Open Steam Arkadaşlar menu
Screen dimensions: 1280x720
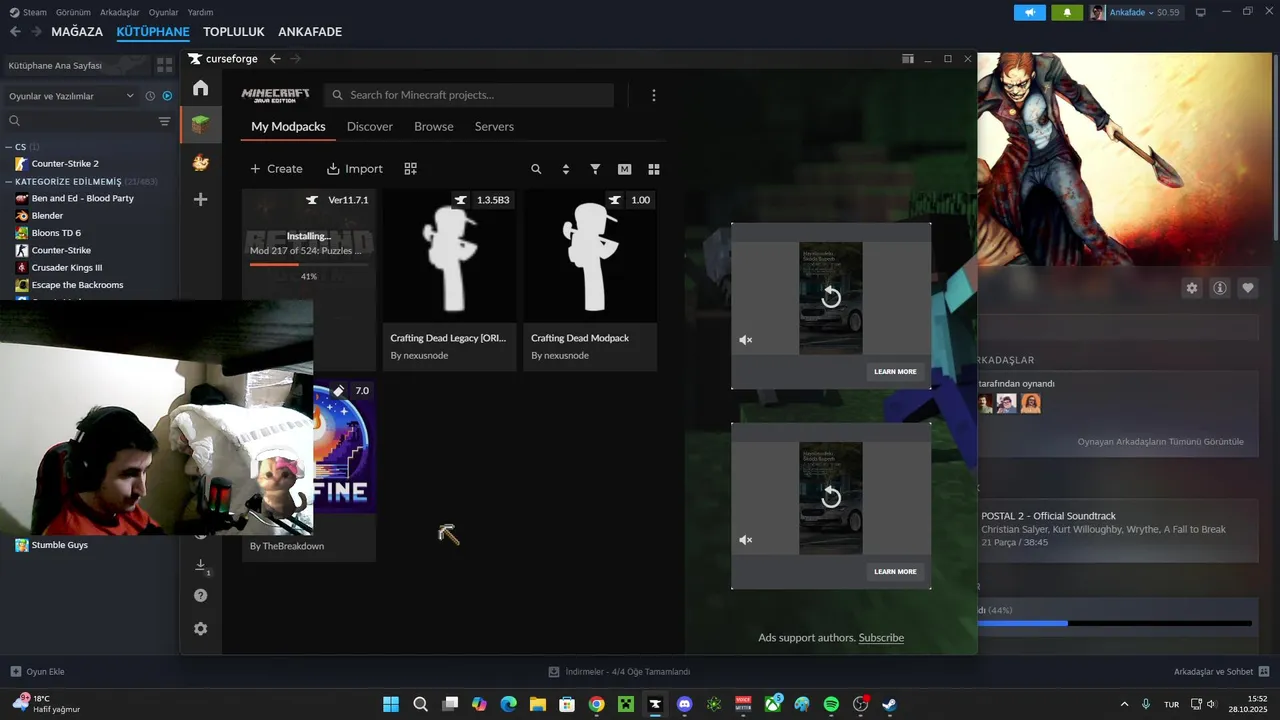[120, 12]
